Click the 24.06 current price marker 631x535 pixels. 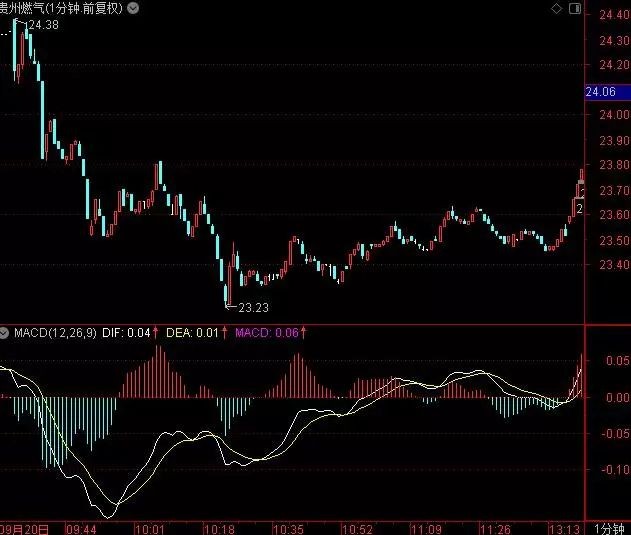coord(607,92)
